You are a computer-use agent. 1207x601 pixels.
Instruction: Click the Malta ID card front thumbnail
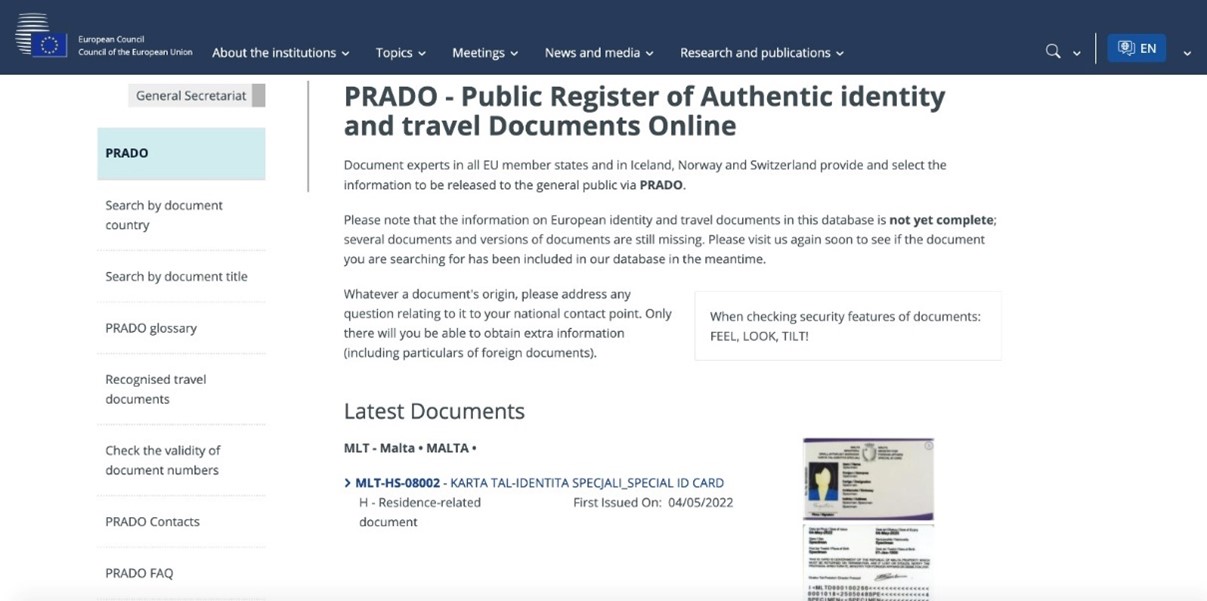(868, 479)
